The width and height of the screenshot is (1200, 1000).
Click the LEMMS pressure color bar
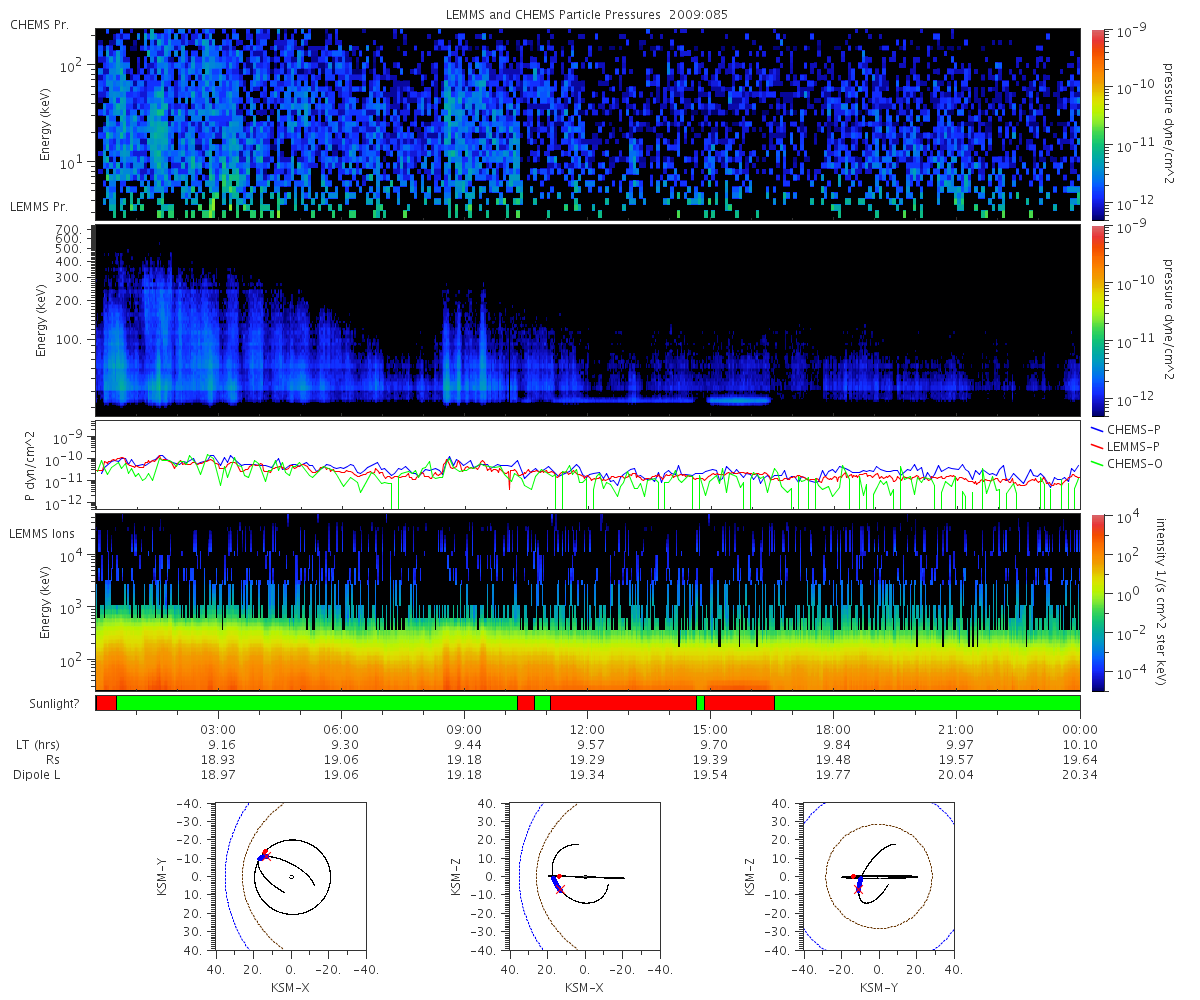coord(1098,320)
